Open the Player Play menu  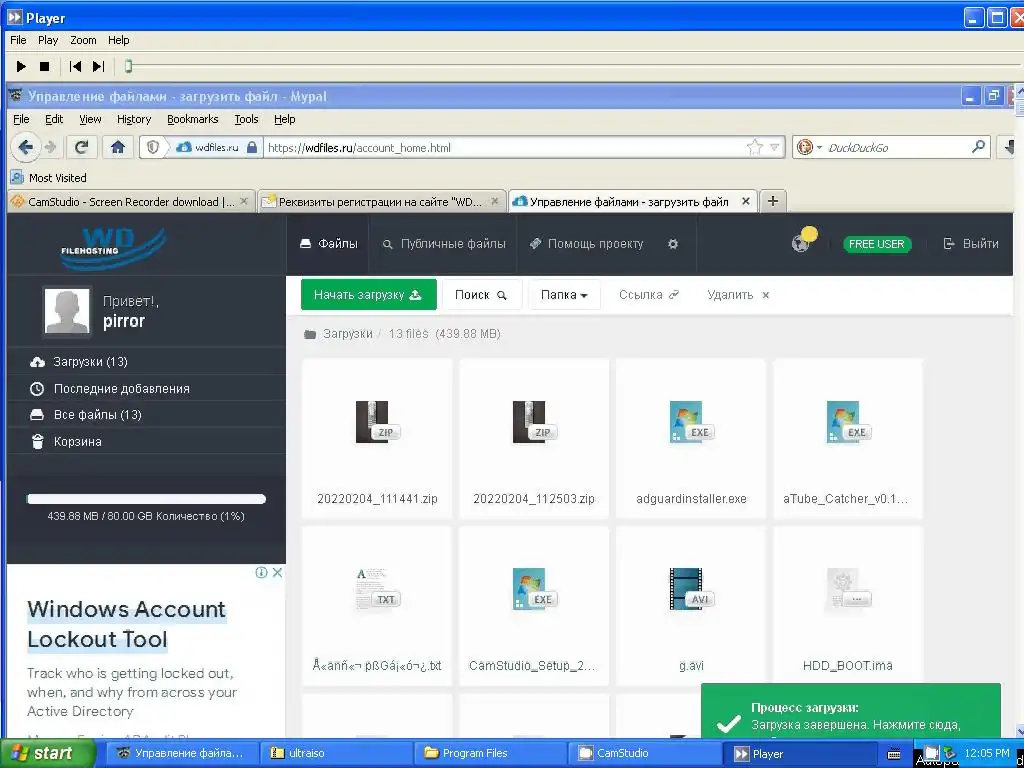coord(48,40)
